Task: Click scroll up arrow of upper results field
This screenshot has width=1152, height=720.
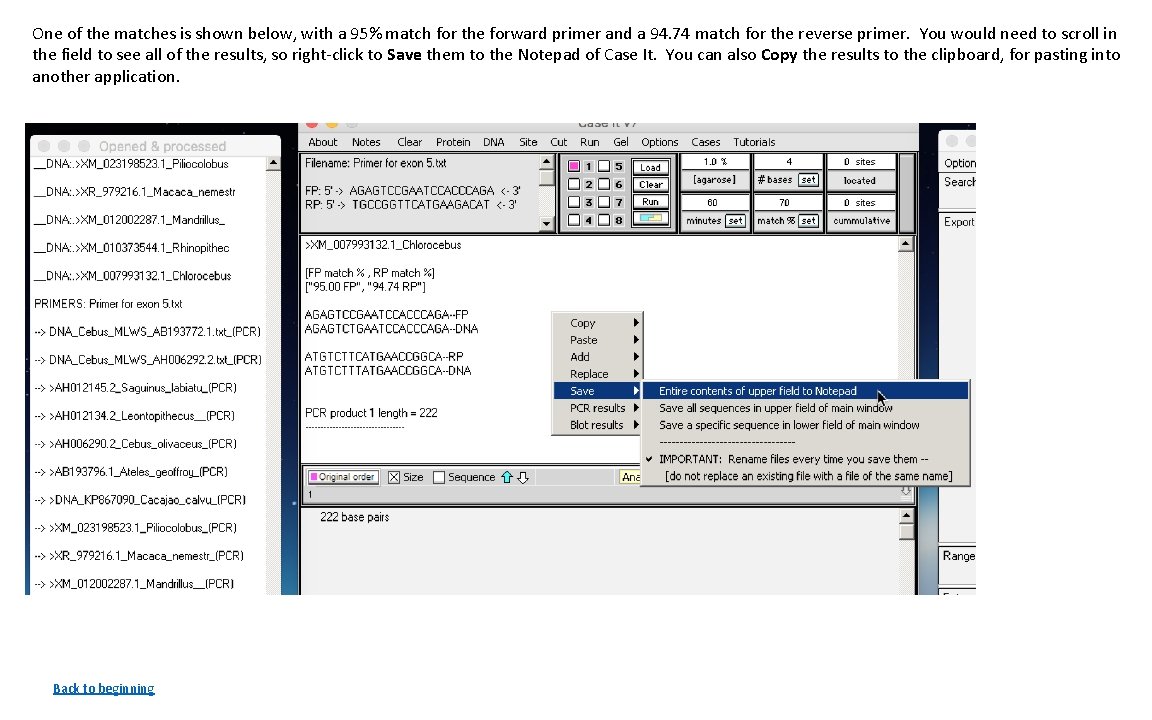Action: [x=906, y=244]
